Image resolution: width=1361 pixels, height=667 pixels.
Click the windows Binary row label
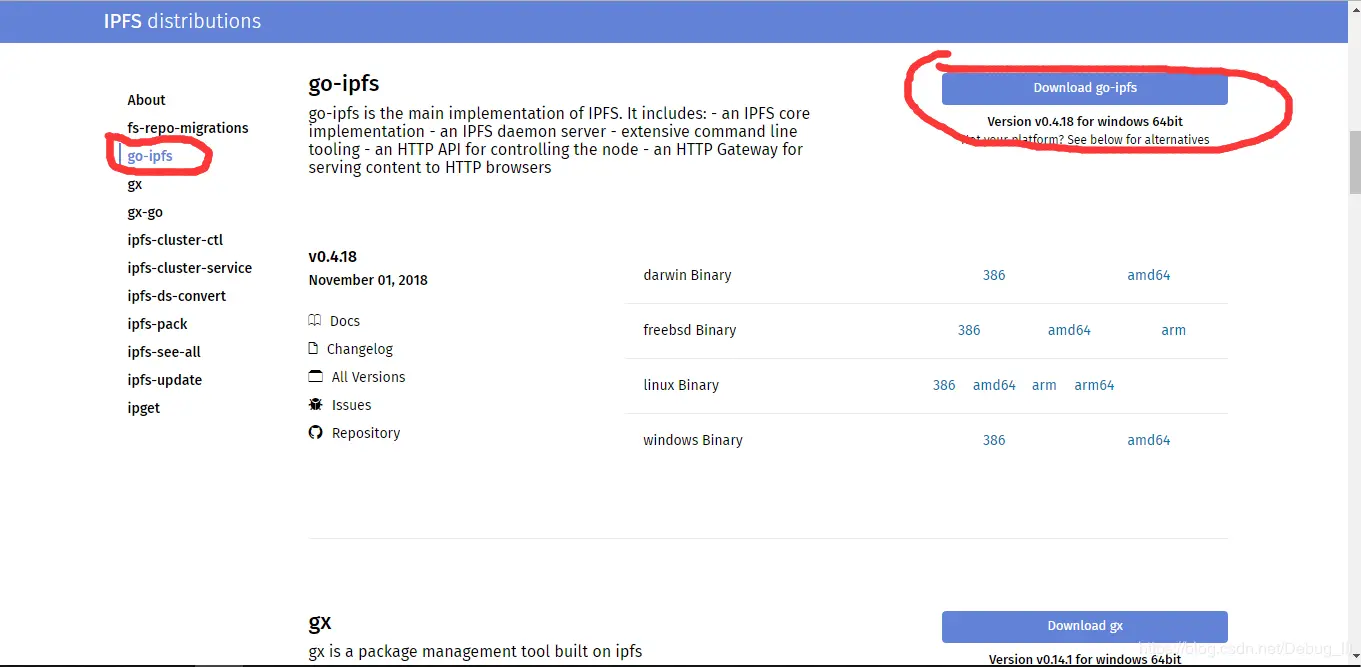tap(693, 440)
